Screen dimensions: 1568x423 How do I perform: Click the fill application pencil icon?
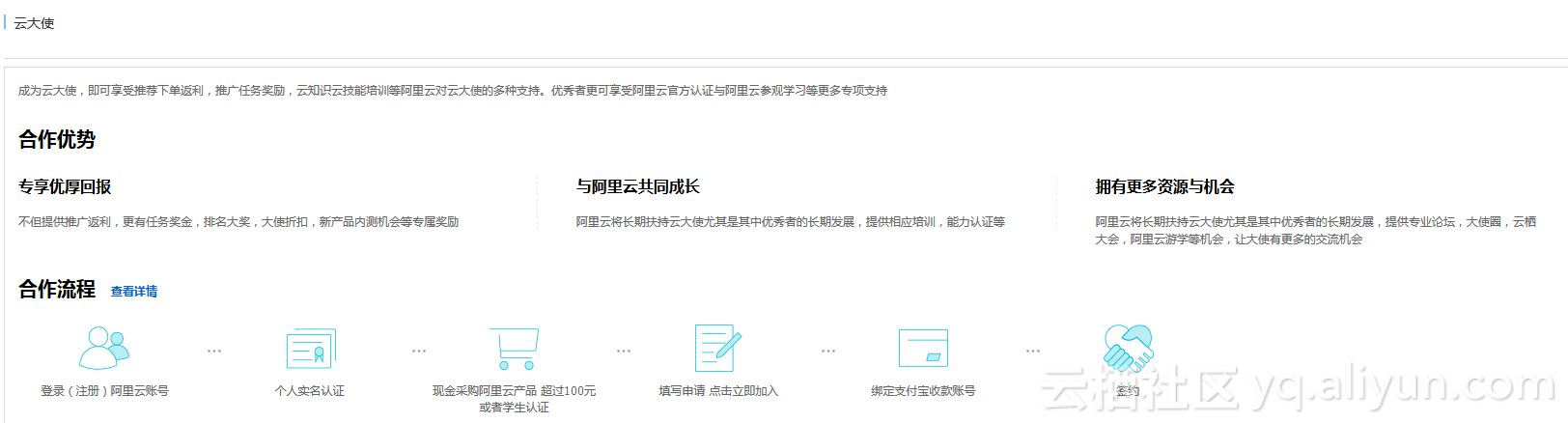[718, 348]
